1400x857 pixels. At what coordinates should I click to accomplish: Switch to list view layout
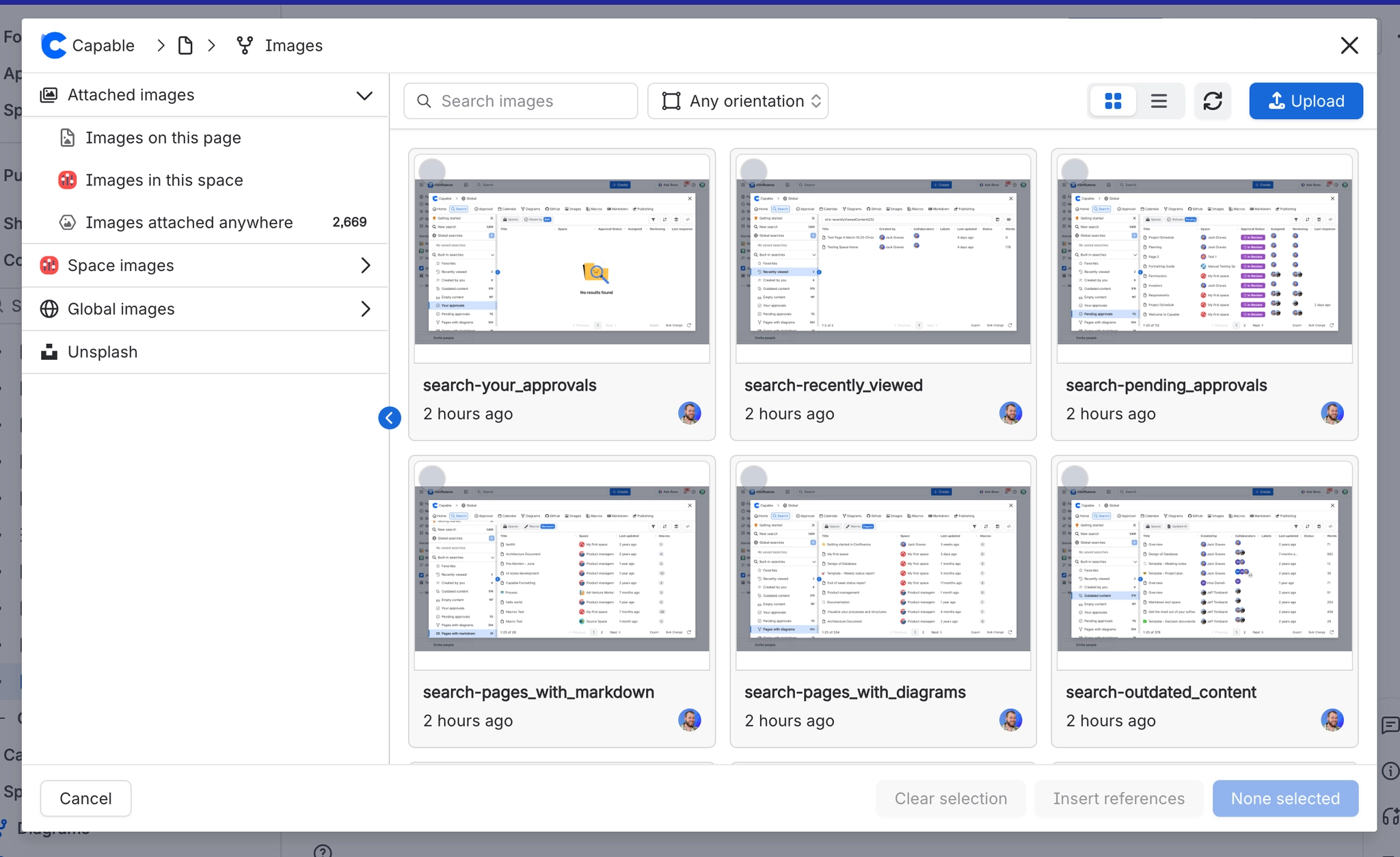pyautogui.click(x=1159, y=101)
